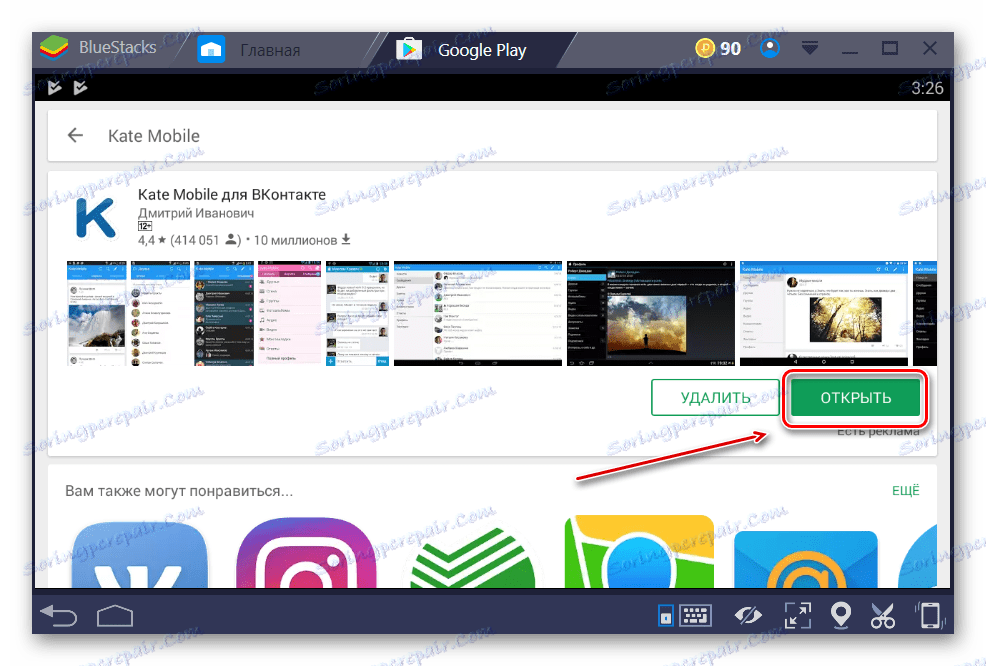The height and width of the screenshot is (666, 986).
Task: Click the scissors screenshot icon
Action: [883, 615]
